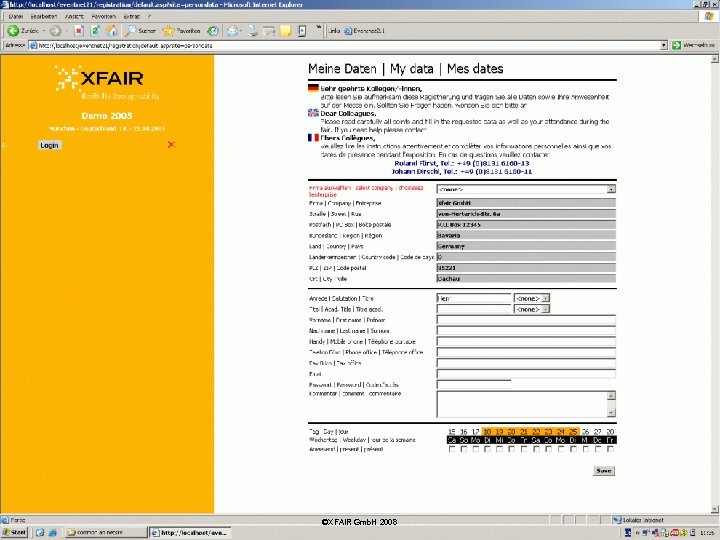The width and height of the screenshot is (720, 540).
Task: Open the Favoriten menu
Action: pos(103,16)
